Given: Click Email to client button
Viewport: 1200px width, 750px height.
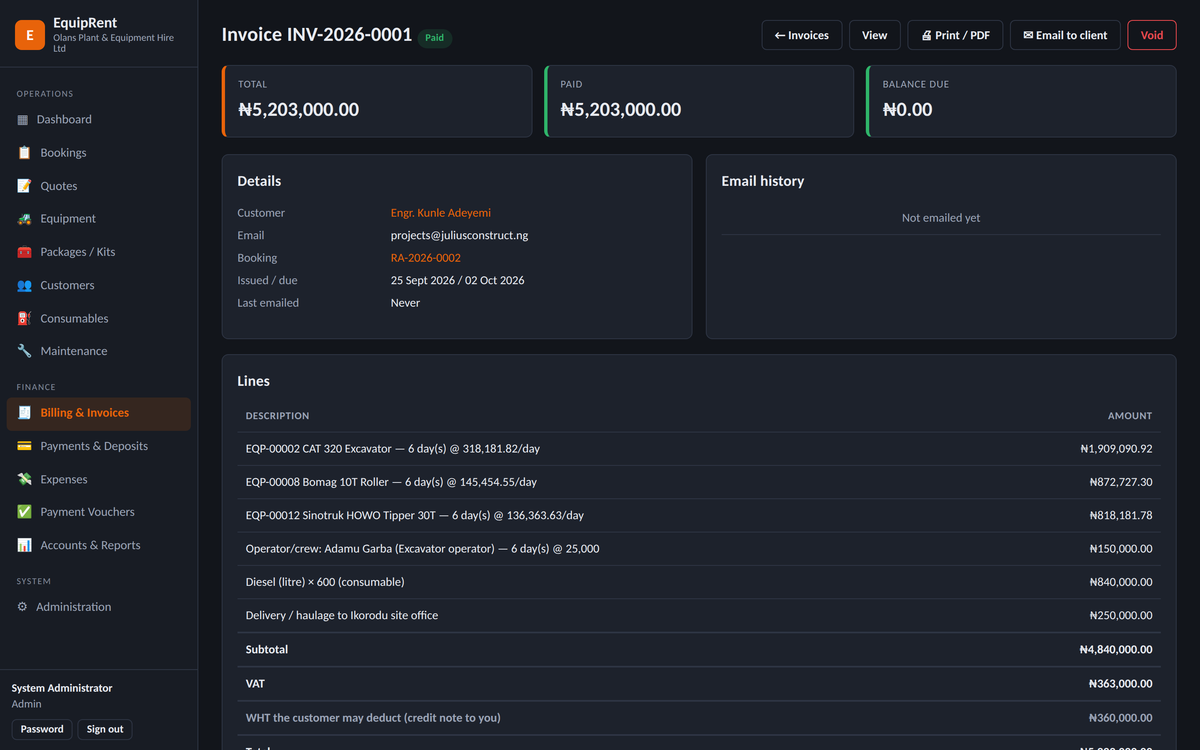Looking at the screenshot, I should pos(1065,35).
